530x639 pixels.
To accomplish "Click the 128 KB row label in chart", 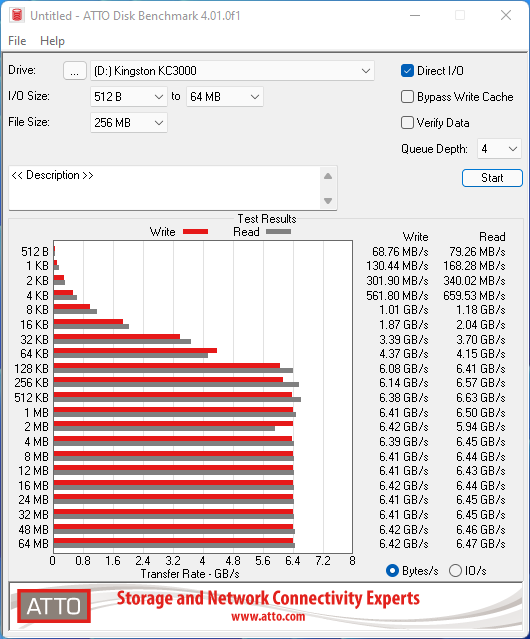I will pyautogui.click(x=31, y=368).
